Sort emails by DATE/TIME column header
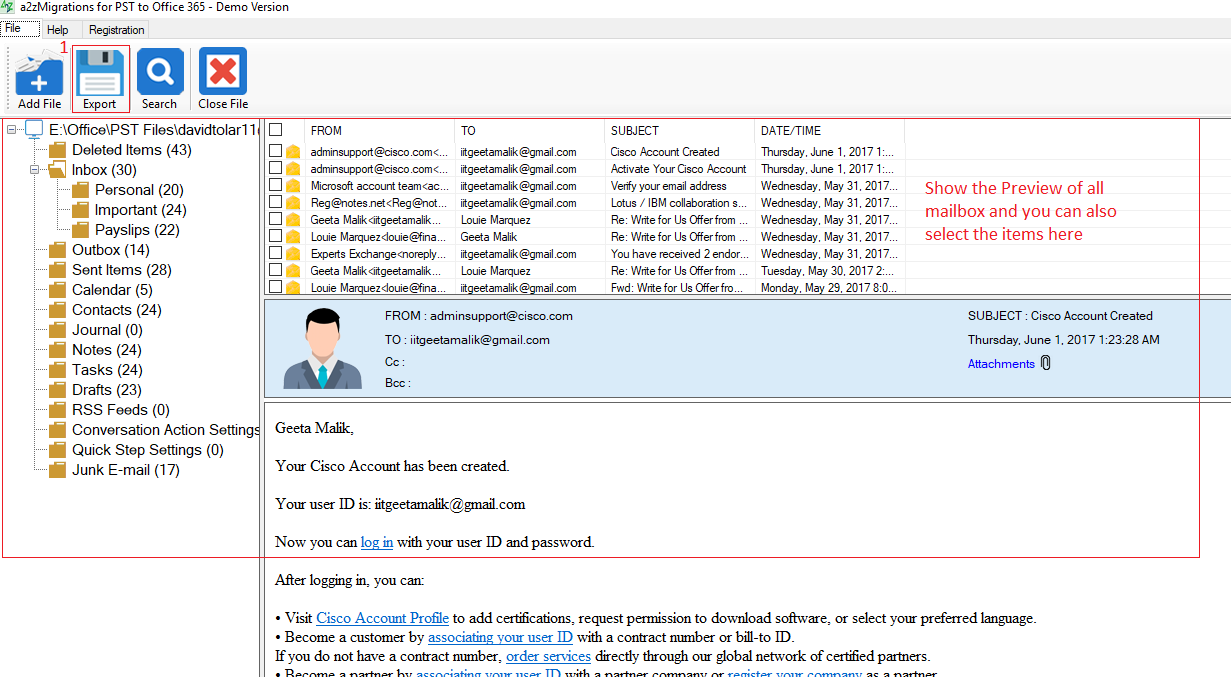The image size is (1231, 677). click(790, 130)
